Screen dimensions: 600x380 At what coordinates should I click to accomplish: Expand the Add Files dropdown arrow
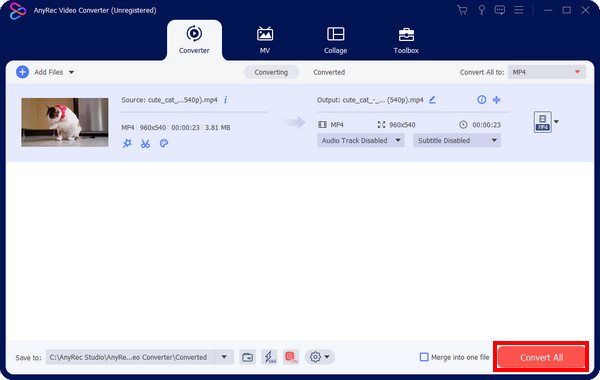[71, 72]
